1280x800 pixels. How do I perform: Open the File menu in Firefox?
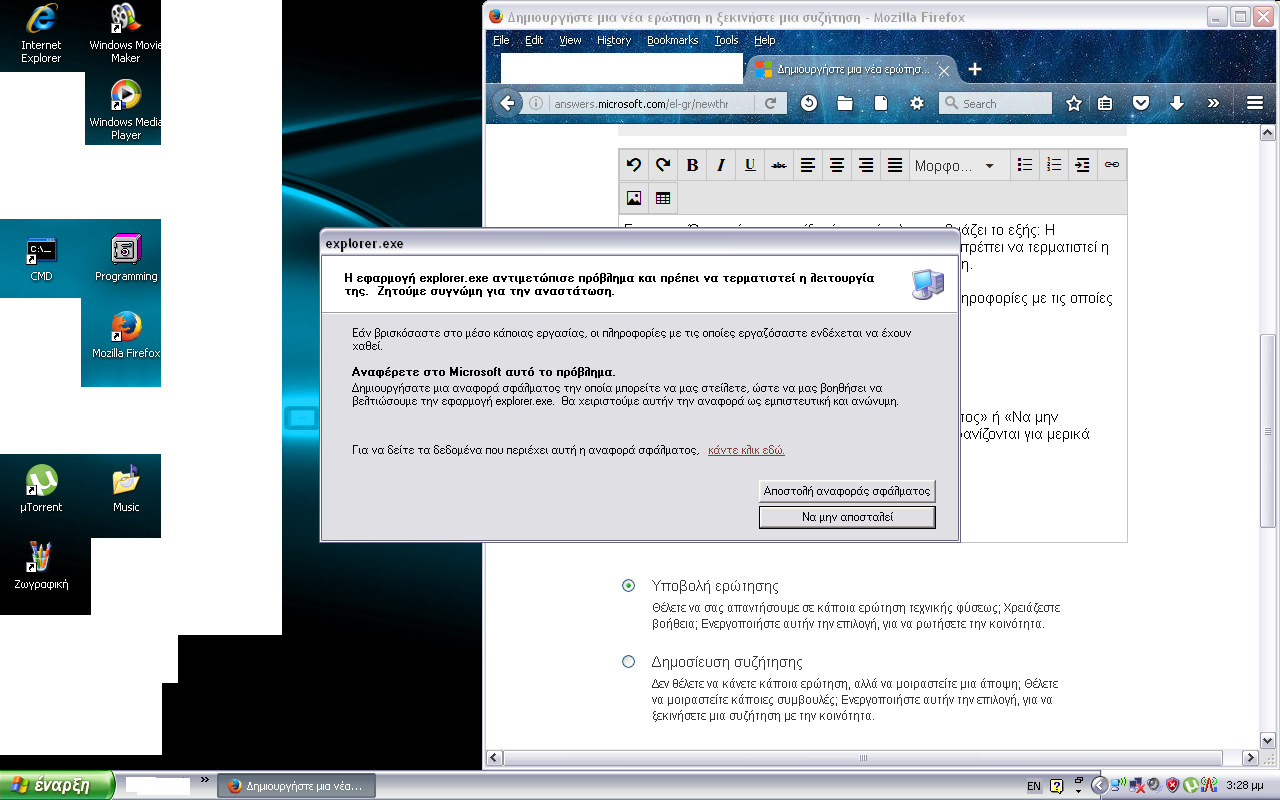pyautogui.click(x=501, y=40)
